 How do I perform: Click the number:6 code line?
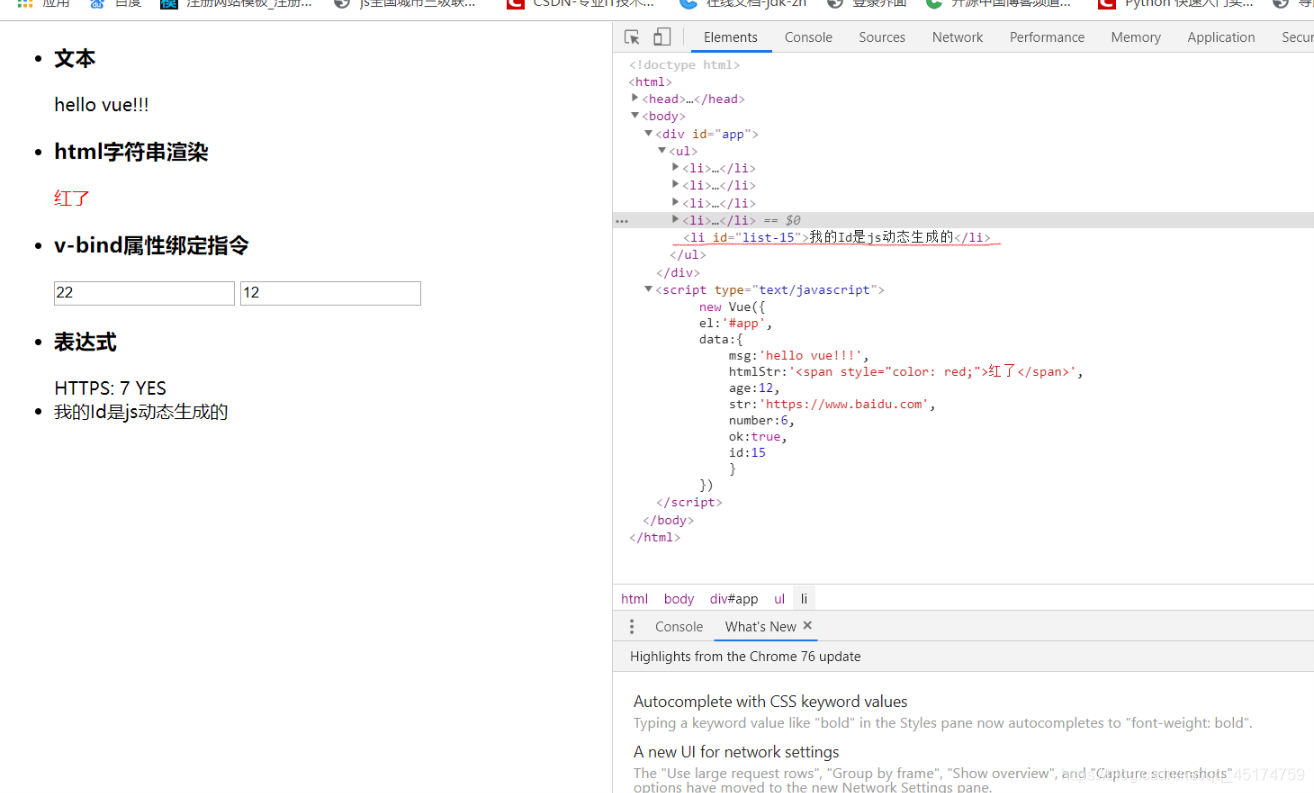(762, 420)
